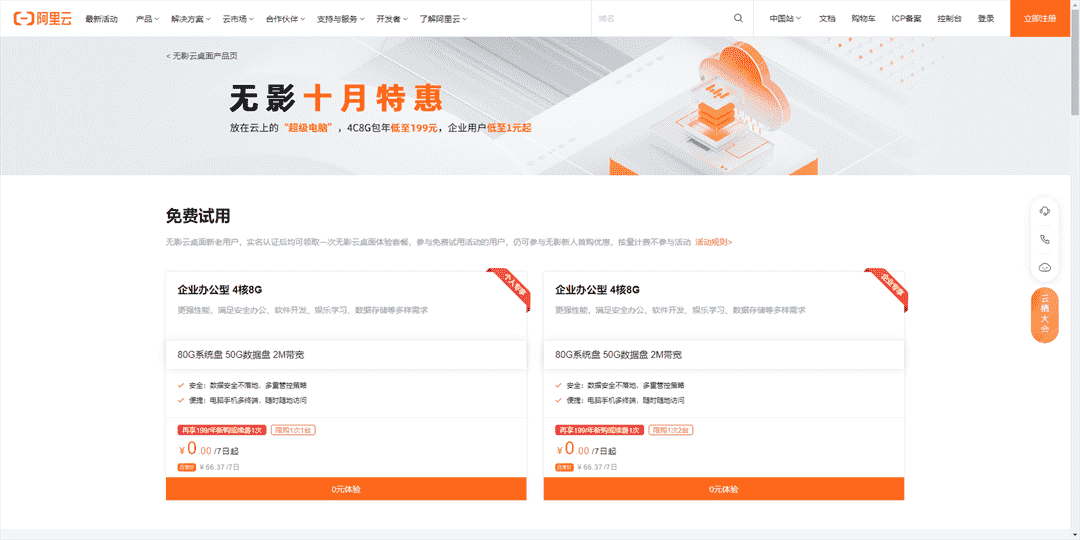Open the 中国站 region dropdown

[785, 19]
